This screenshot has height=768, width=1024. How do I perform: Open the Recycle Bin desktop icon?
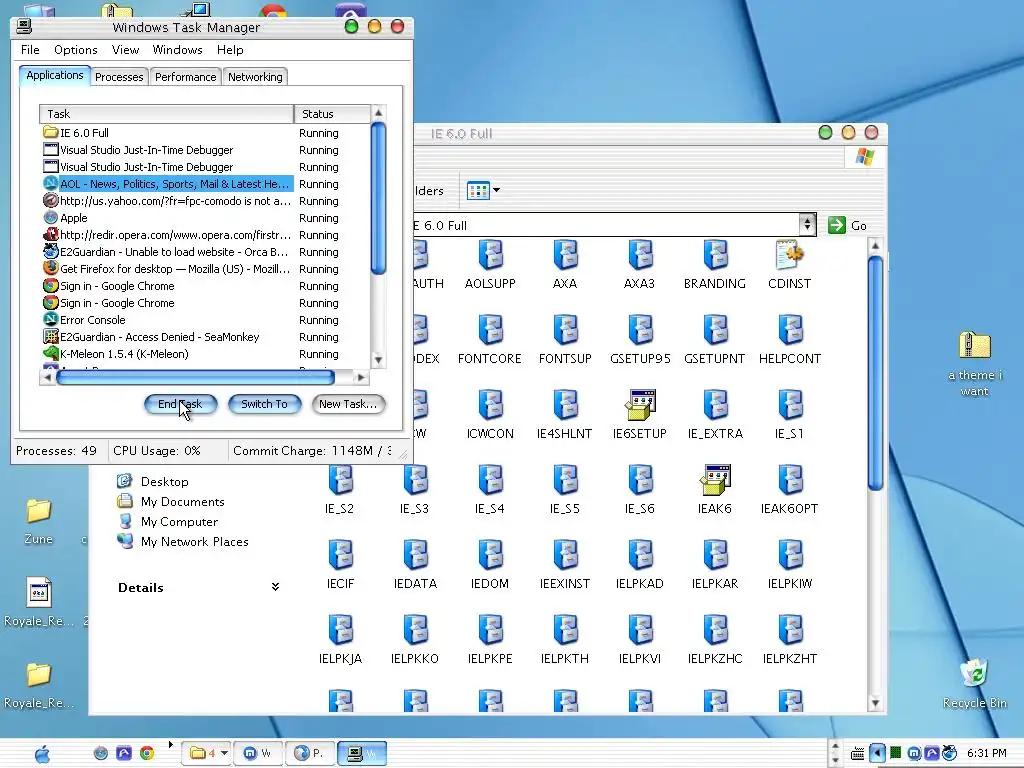point(974,684)
